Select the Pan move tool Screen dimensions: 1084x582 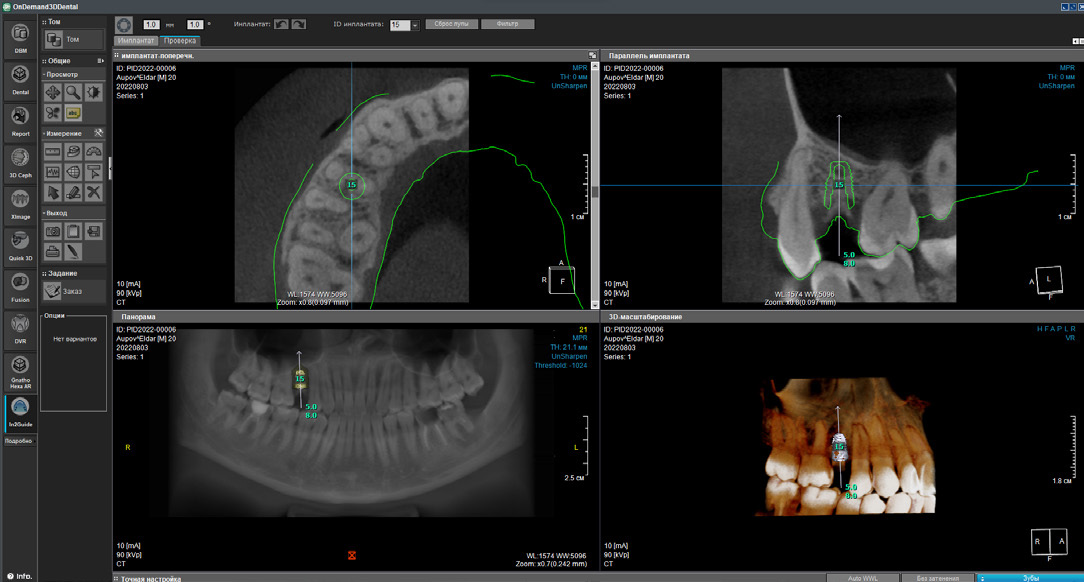point(54,92)
